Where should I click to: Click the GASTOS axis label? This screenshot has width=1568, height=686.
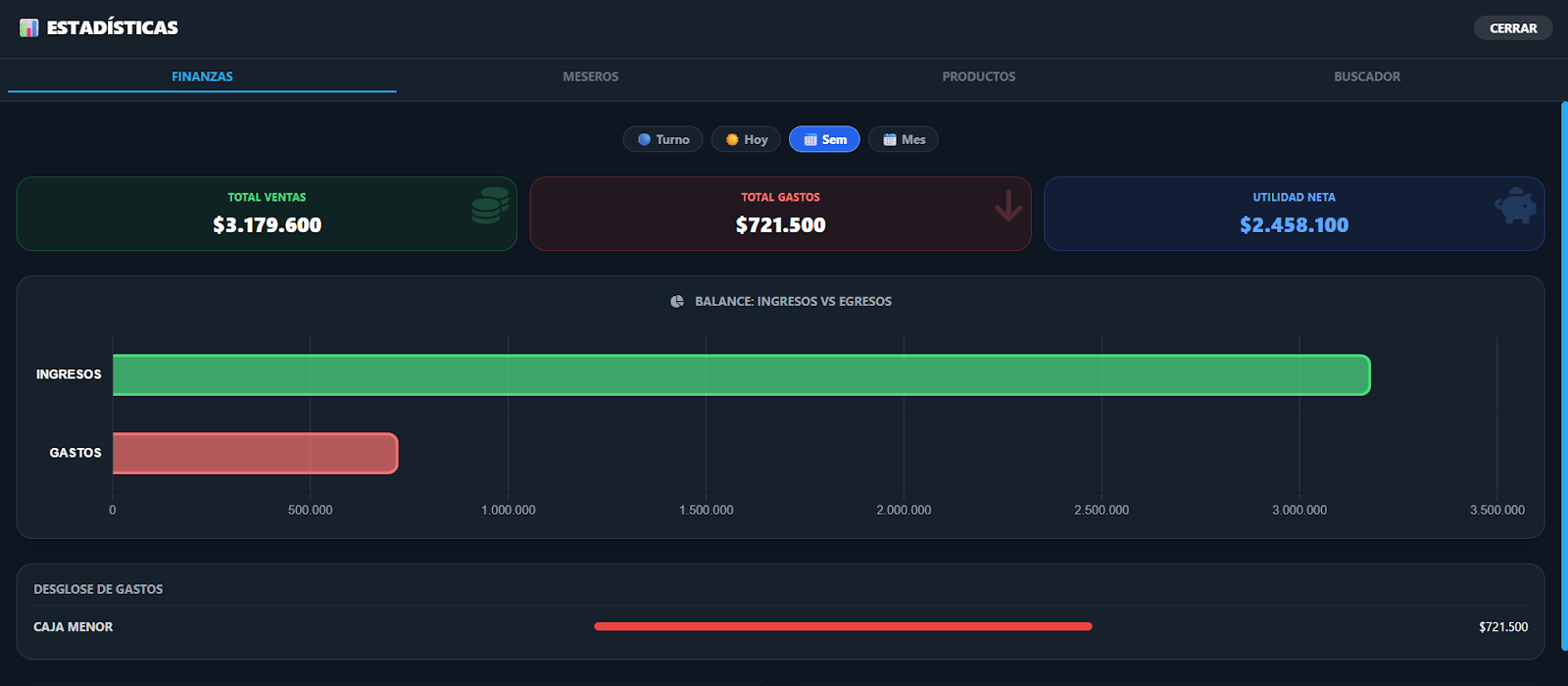pos(75,453)
